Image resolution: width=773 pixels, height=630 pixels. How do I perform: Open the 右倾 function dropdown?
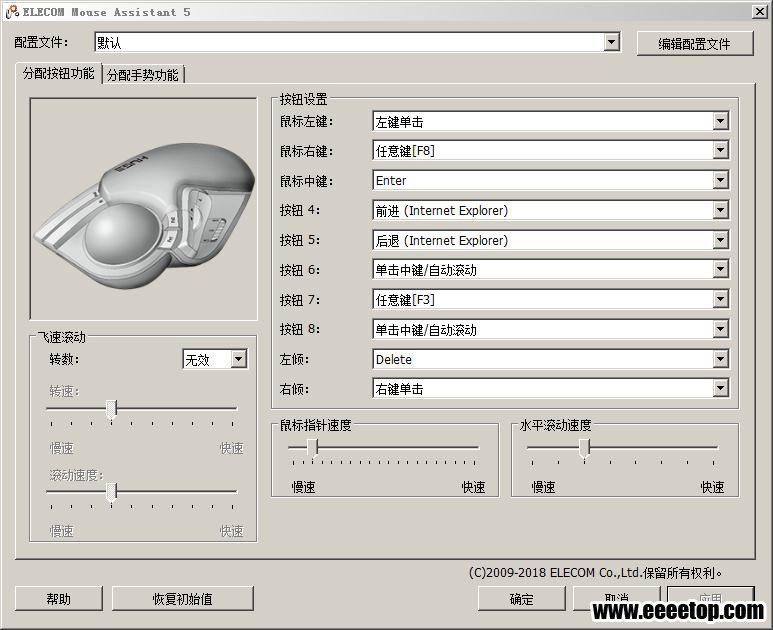551,389
